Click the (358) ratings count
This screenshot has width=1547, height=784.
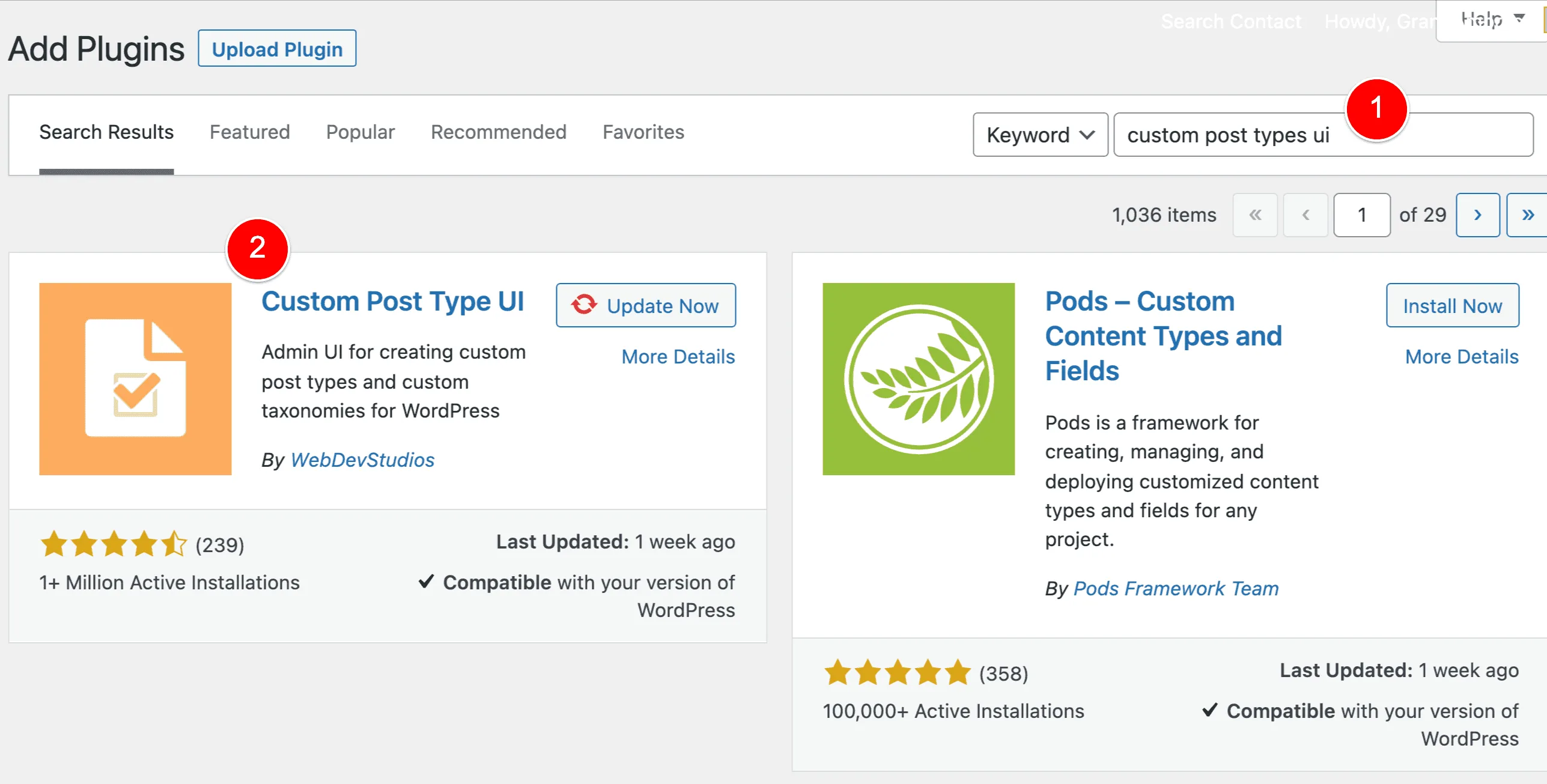pos(1003,673)
